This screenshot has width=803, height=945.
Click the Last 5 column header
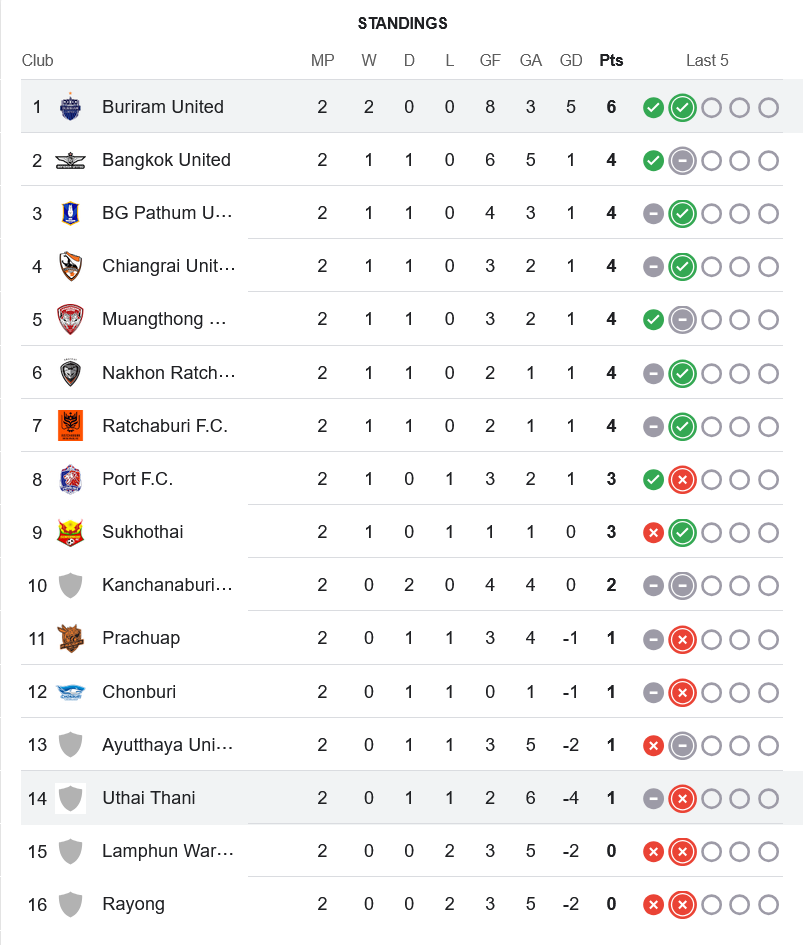(x=707, y=60)
